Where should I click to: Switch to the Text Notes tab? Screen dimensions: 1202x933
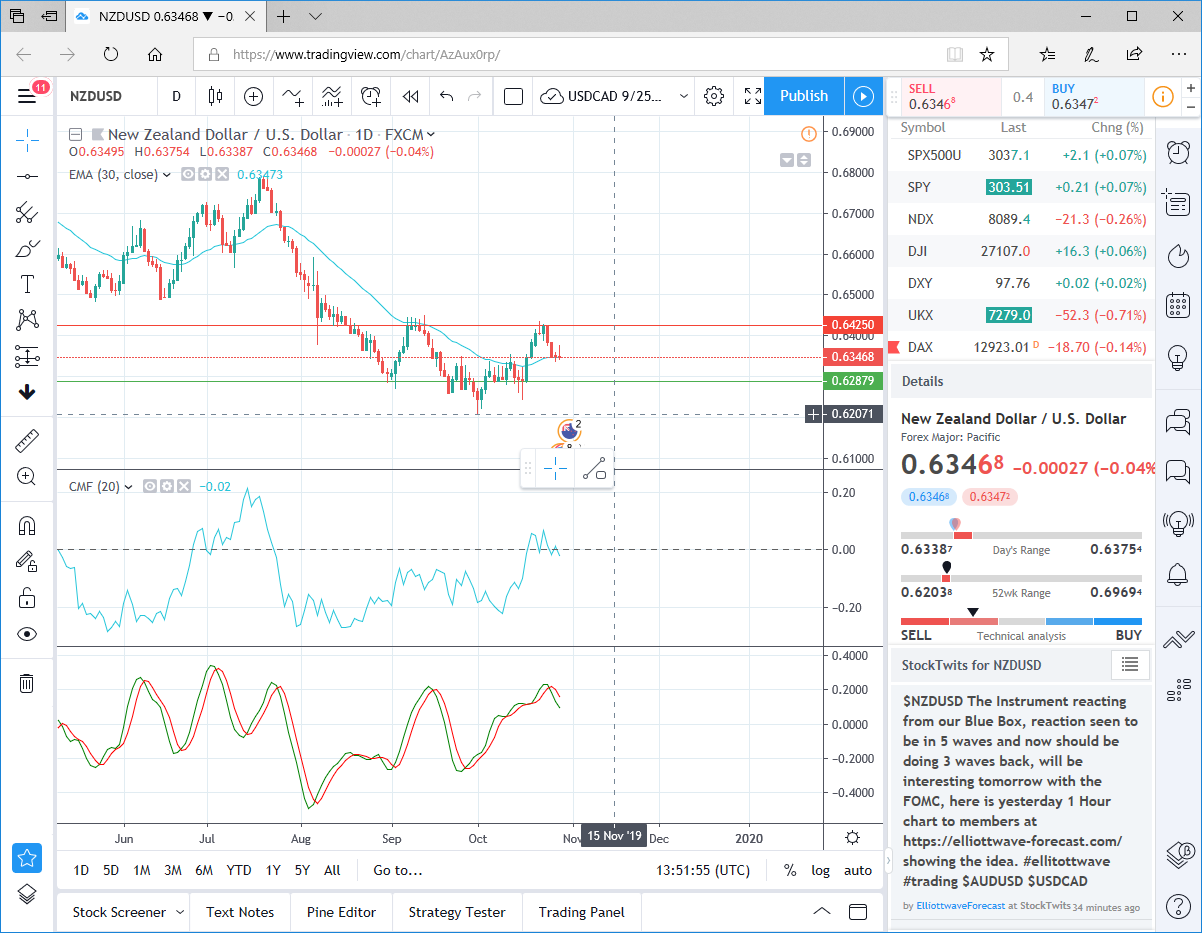click(x=240, y=912)
